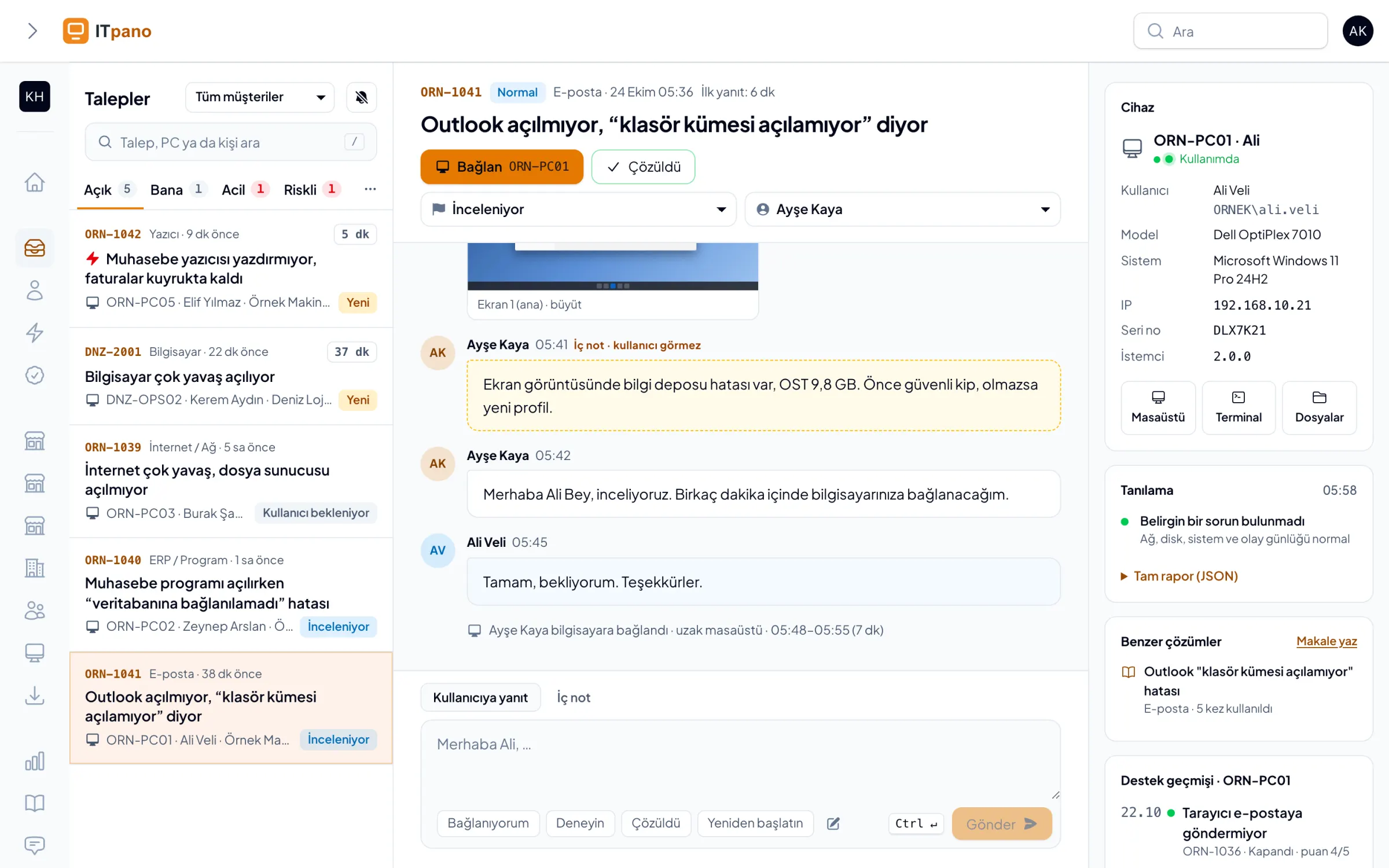The width and height of the screenshot is (1389, 868).
Task: Open the Terminal button
Action: 1238,407
